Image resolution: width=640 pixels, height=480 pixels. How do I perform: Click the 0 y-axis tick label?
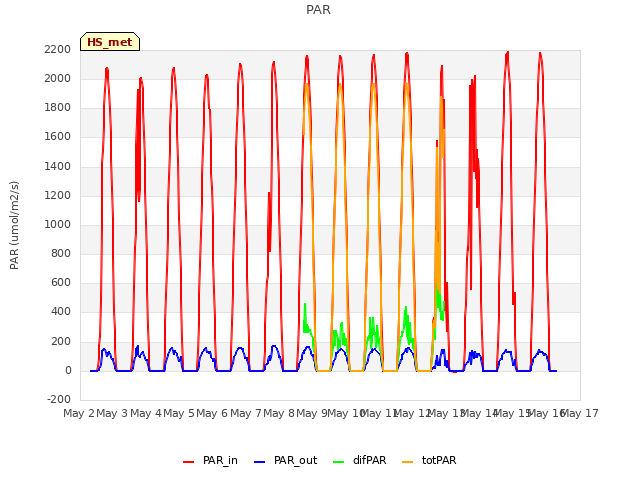pyautogui.click(x=68, y=370)
